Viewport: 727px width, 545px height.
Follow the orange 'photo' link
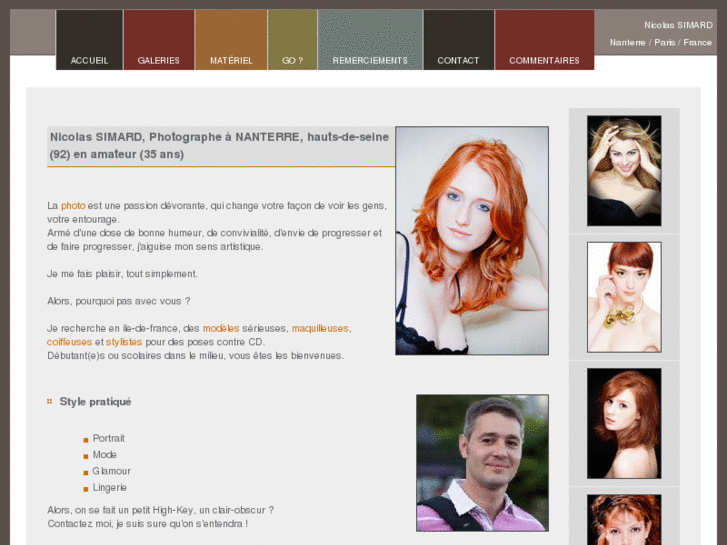point(73,205)
